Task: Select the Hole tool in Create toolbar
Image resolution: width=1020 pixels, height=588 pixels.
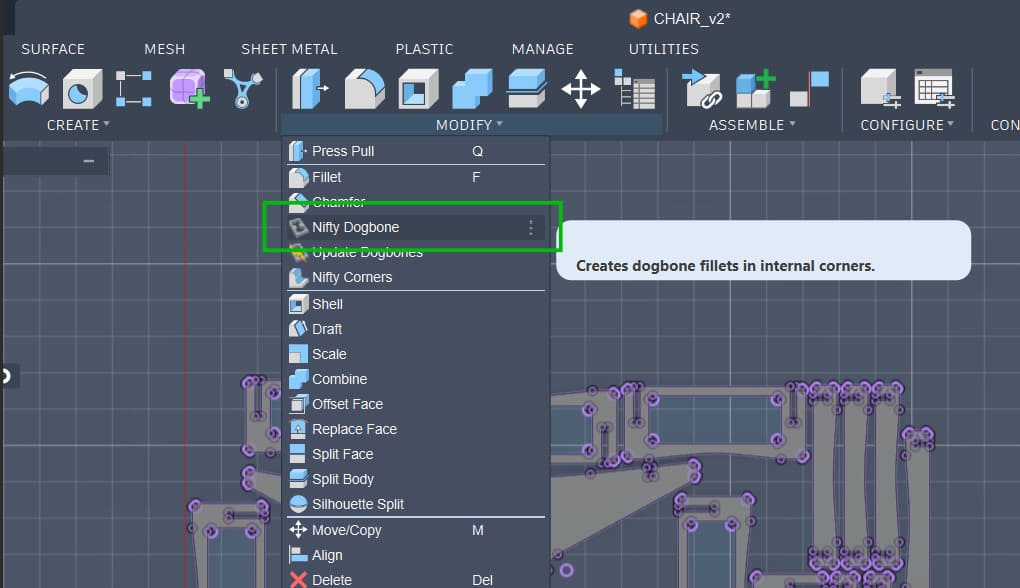Action: tap(82, 88)
